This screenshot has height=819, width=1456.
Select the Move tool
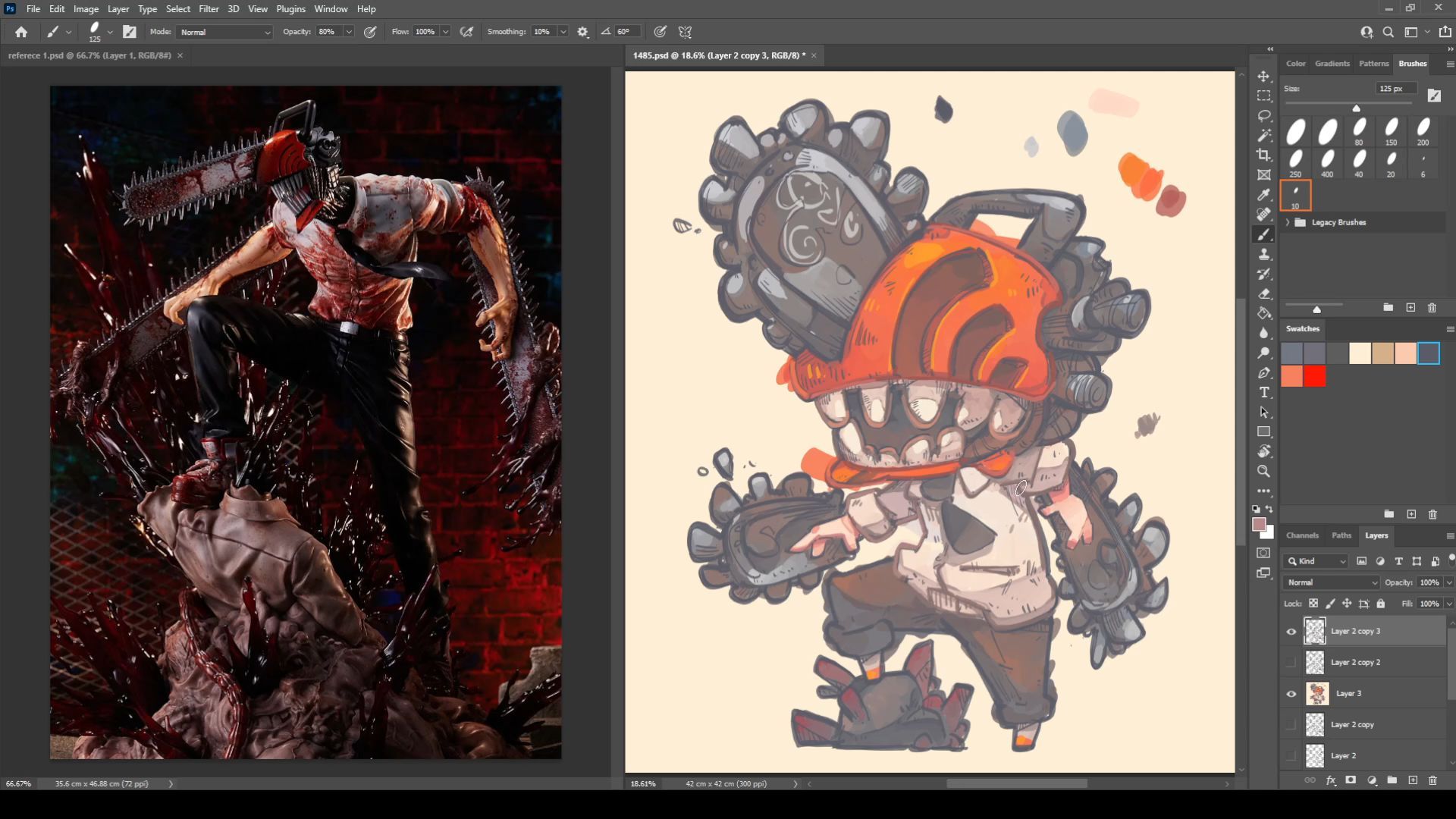tap(1263, 77)
